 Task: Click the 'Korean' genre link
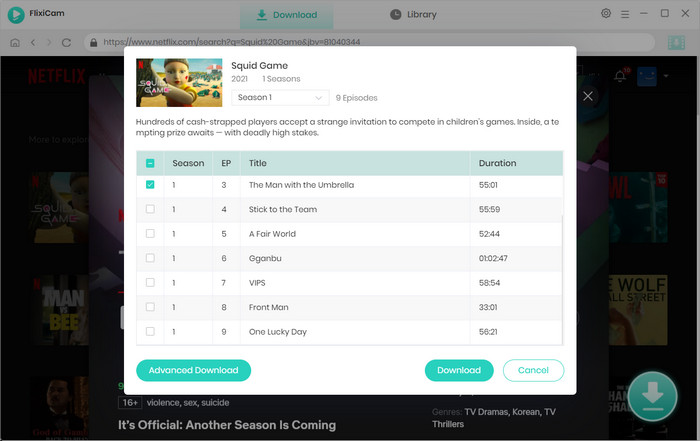click(526, 412)
